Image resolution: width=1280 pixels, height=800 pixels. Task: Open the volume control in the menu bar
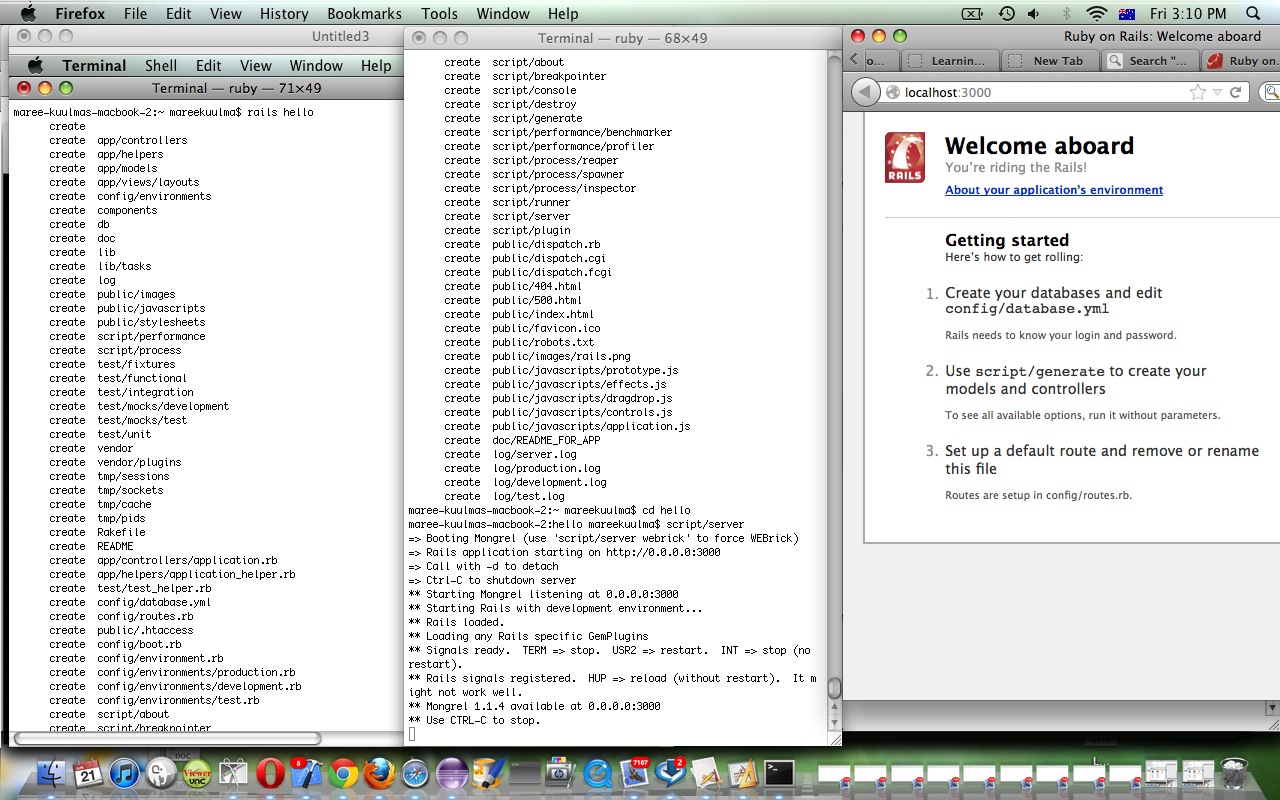coord(1034,13)
